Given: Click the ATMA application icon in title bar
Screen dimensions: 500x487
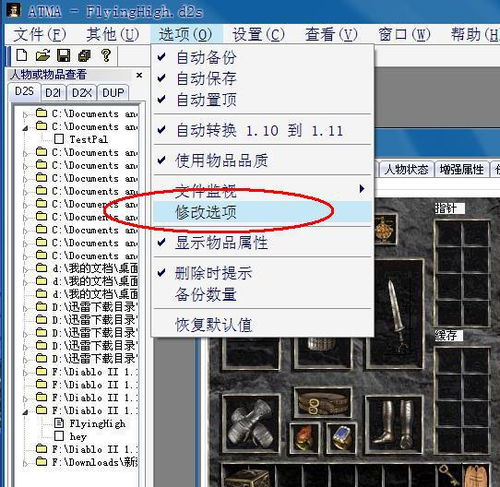Looking at the screenshot, I should tap(14, 10).
